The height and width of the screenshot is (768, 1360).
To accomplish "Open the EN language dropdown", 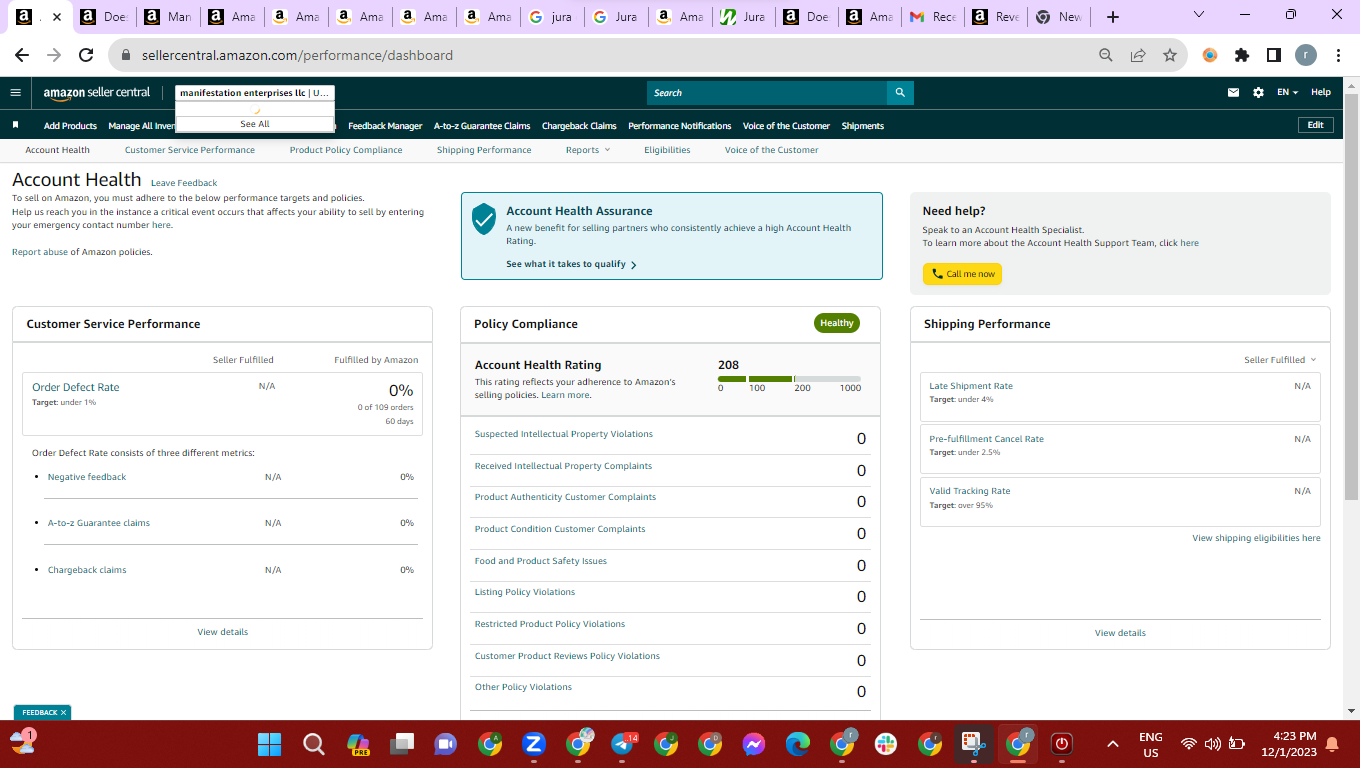I will click(x=1287, y=92).
